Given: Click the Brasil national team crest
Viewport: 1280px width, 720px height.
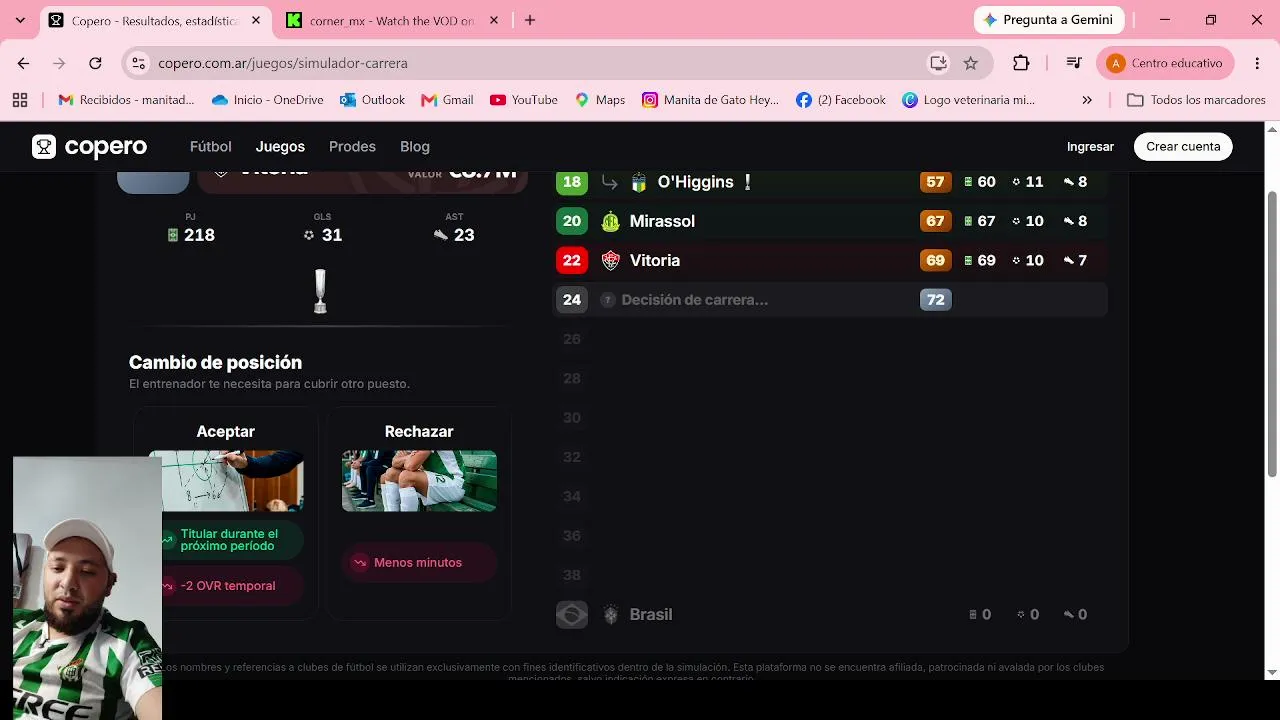Looking at the screenshot, I should coord(610,615).
